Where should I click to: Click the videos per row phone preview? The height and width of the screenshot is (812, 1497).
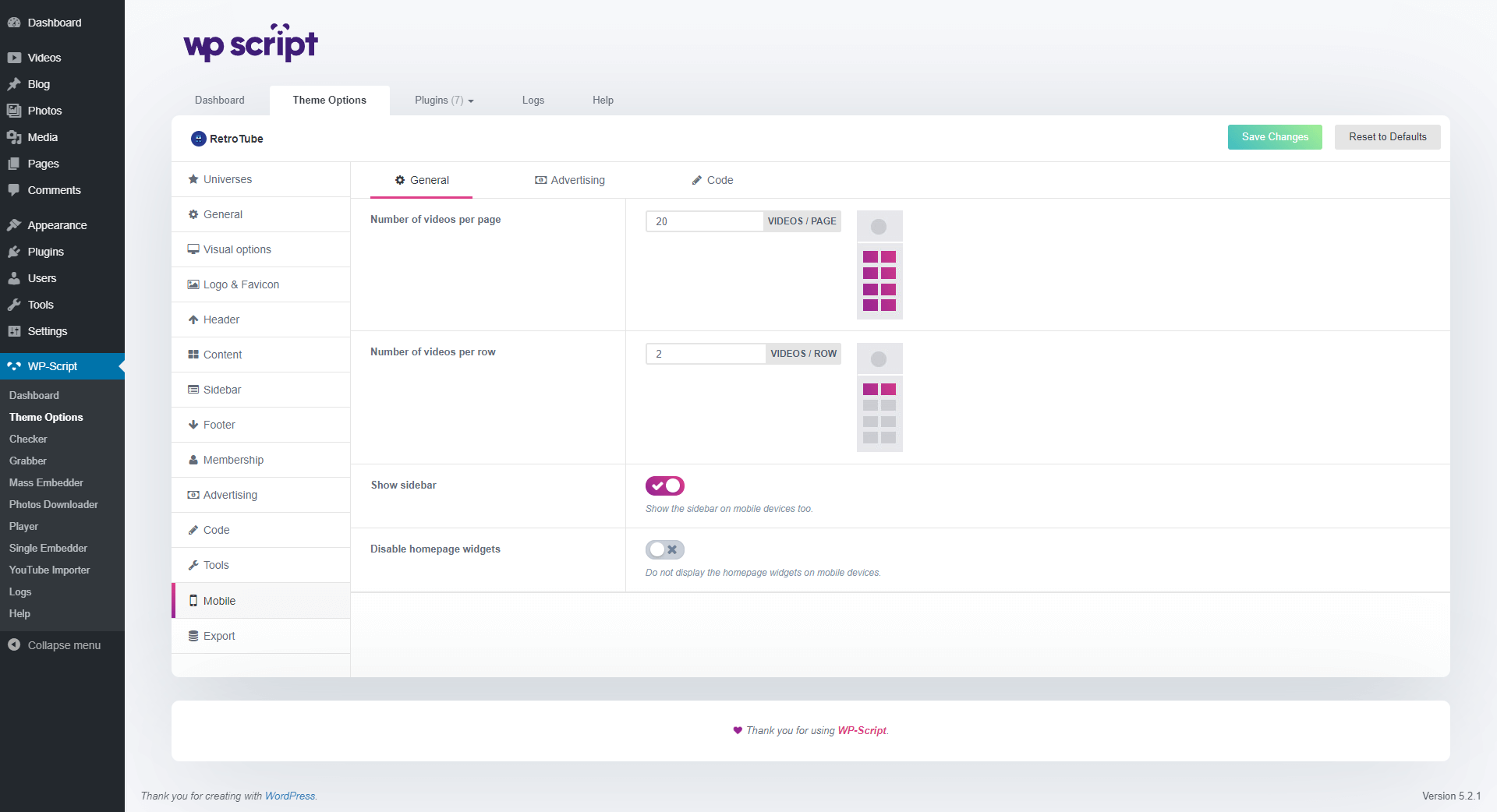tap(879, 397)
